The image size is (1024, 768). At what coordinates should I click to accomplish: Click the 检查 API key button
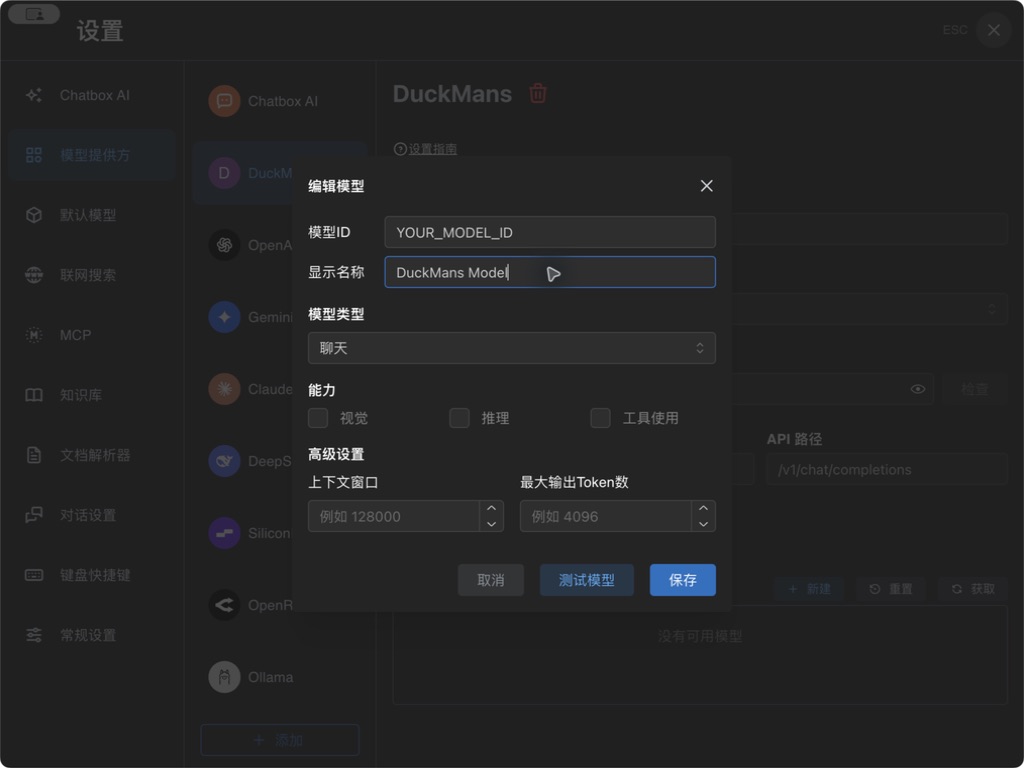pos(975,389)
